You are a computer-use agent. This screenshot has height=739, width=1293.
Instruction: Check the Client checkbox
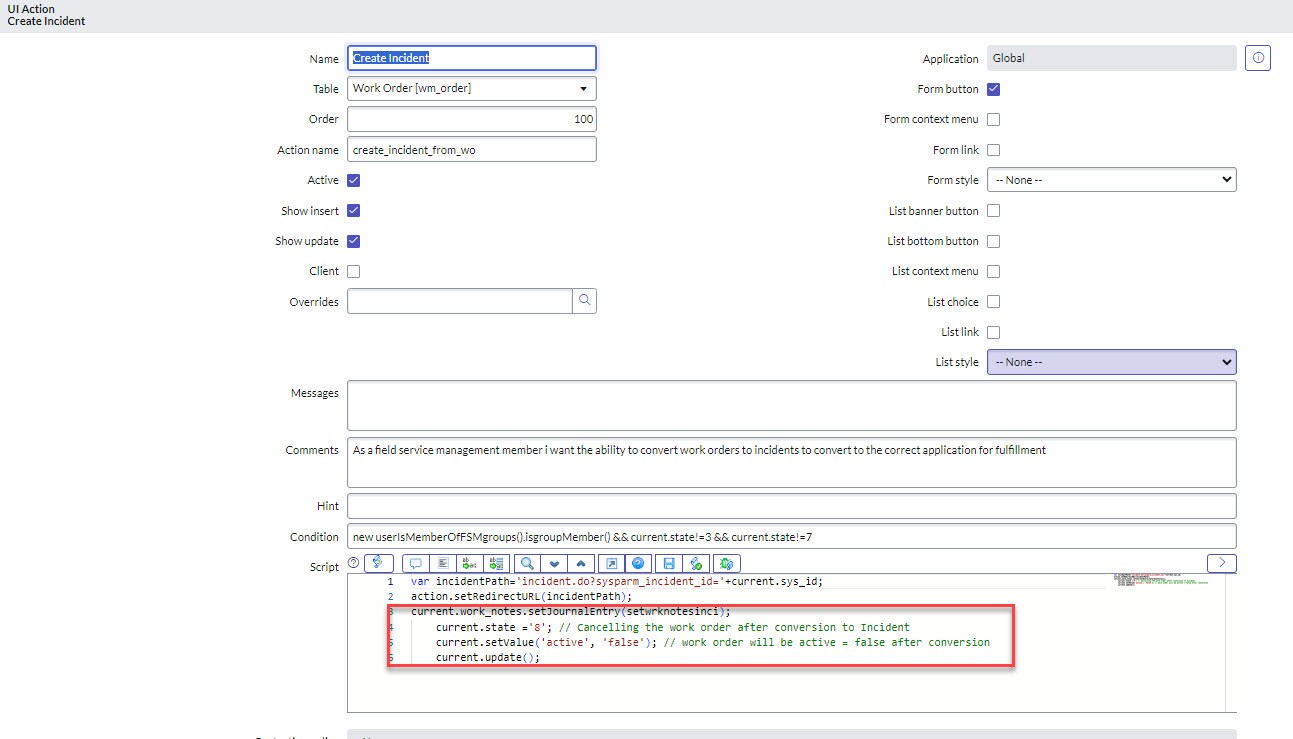[354, 271]
